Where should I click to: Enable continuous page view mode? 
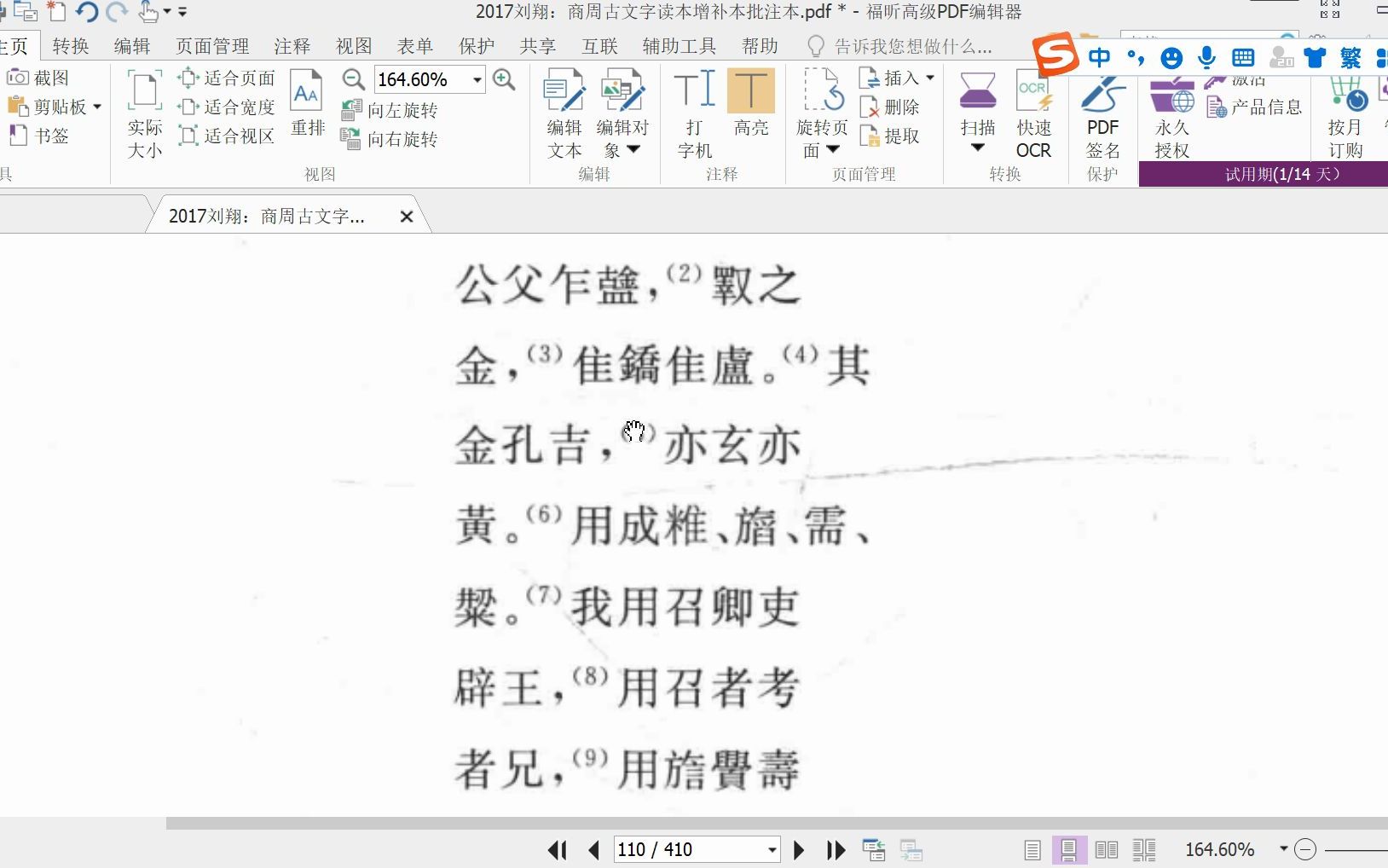click(x=1069, y=850)
